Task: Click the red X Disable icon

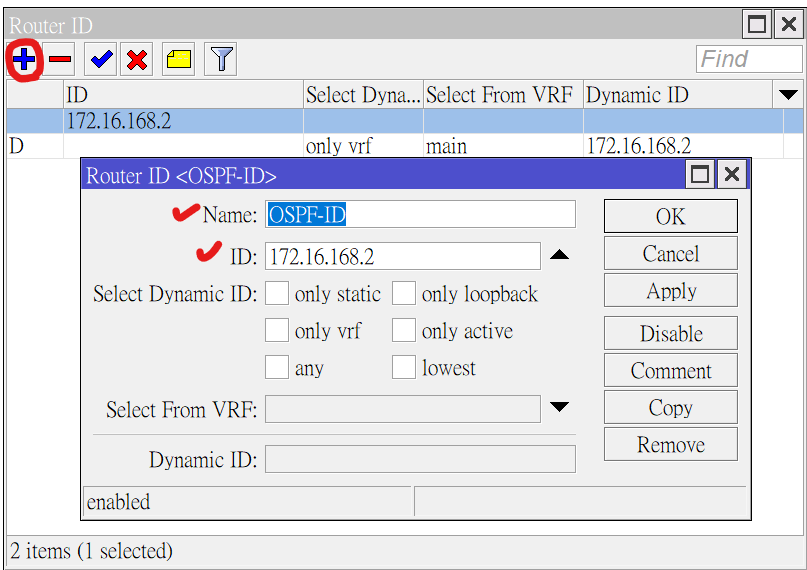Action: pos(137,60)
